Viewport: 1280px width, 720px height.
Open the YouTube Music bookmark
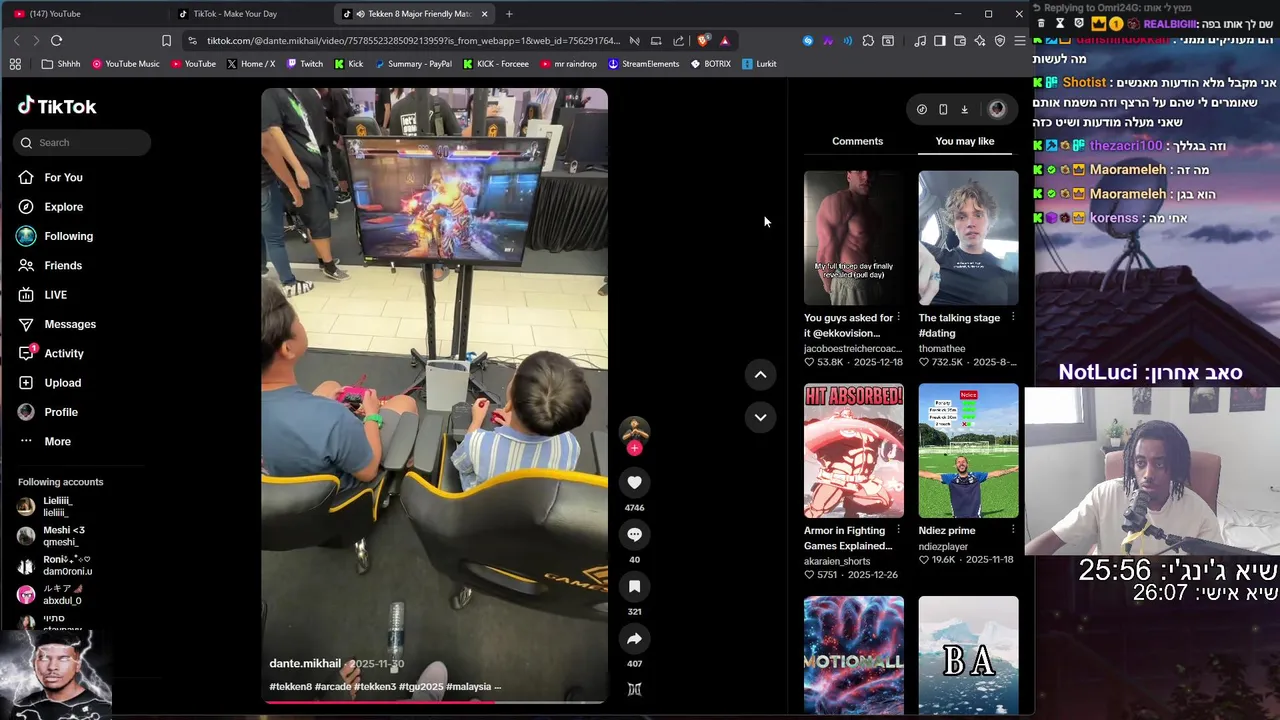click(x=125, y=64)
